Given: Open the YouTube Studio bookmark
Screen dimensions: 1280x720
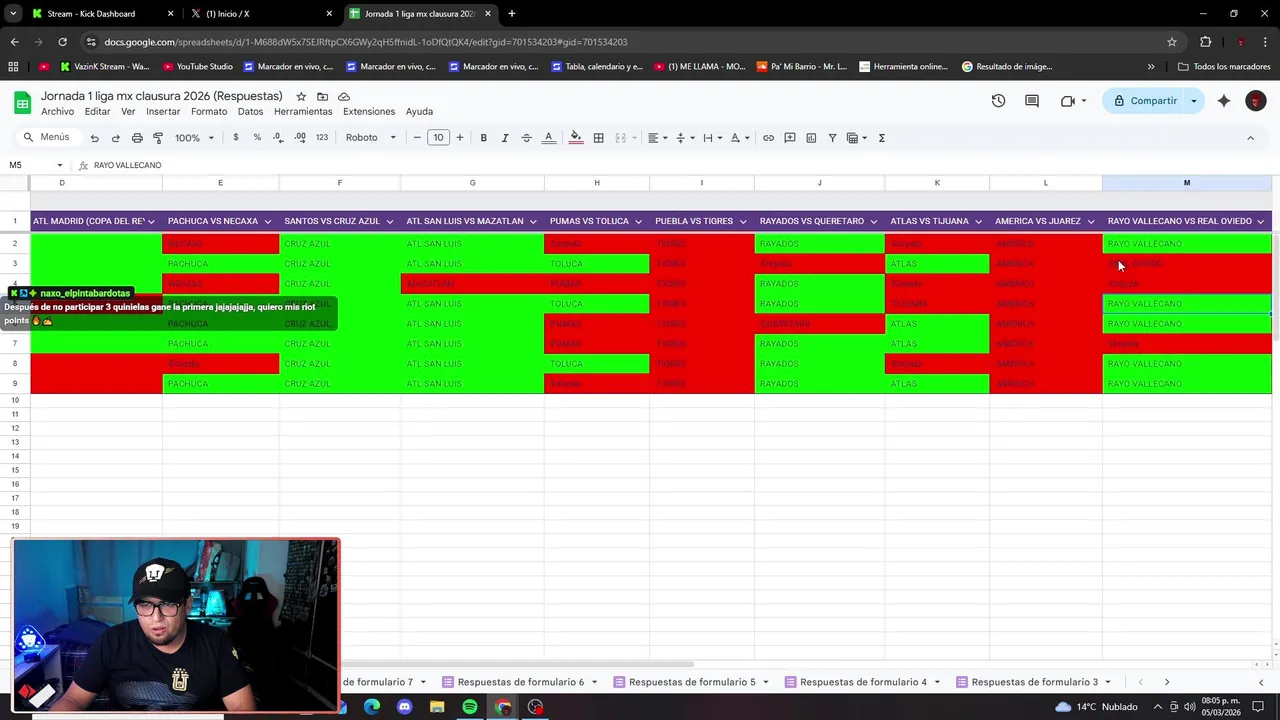Looking at the screenshot, I should [x=196, y=67].
